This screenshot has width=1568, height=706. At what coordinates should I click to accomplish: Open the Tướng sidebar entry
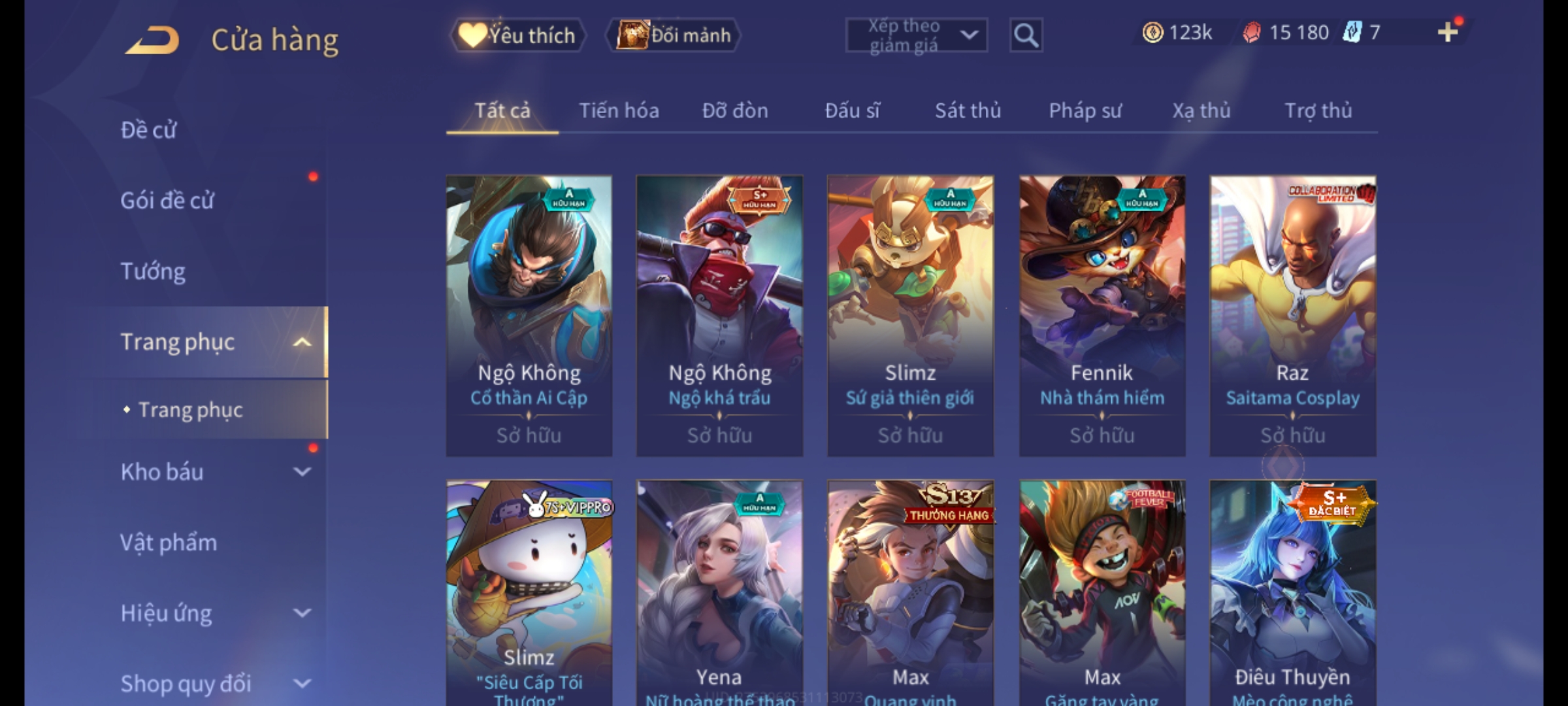tap(153, 271)
